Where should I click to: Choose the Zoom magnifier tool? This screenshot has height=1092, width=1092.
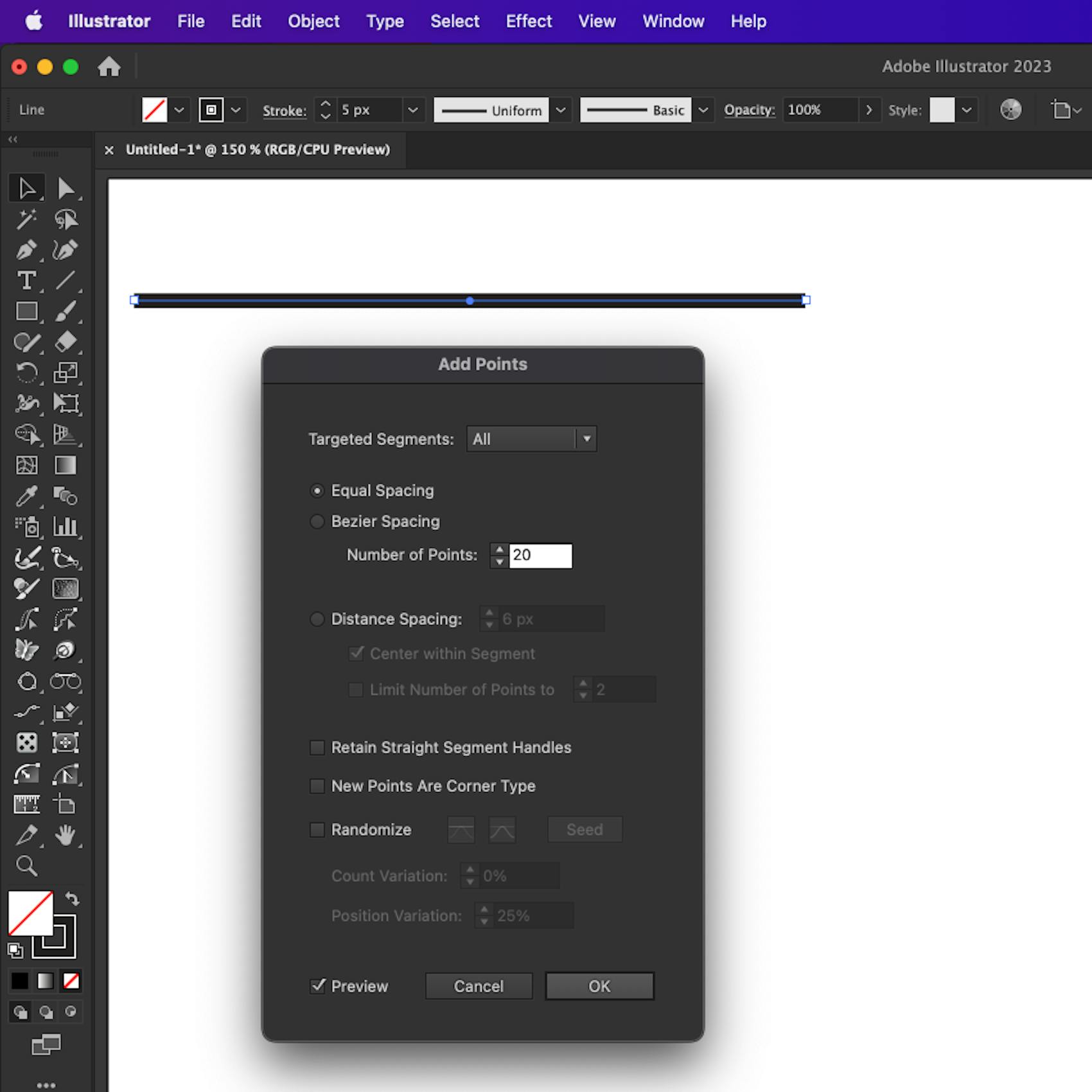click(26, 866)
